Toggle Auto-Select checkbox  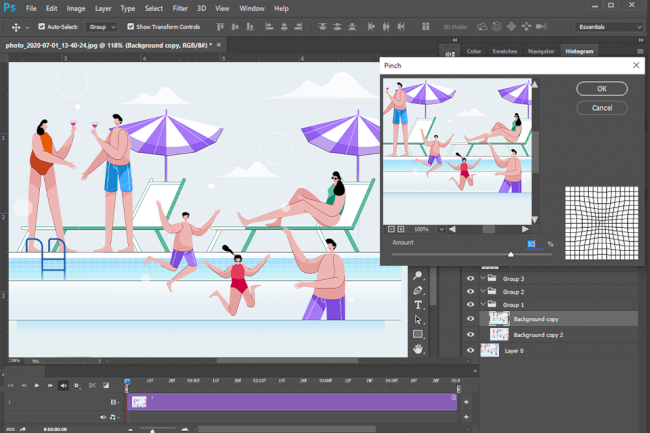41,27
